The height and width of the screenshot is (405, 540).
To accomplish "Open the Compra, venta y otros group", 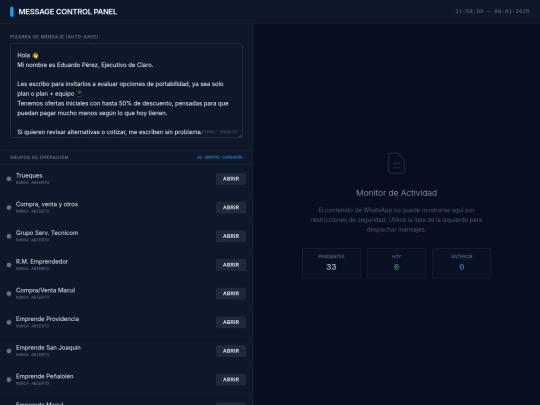I will coord(231,207).
